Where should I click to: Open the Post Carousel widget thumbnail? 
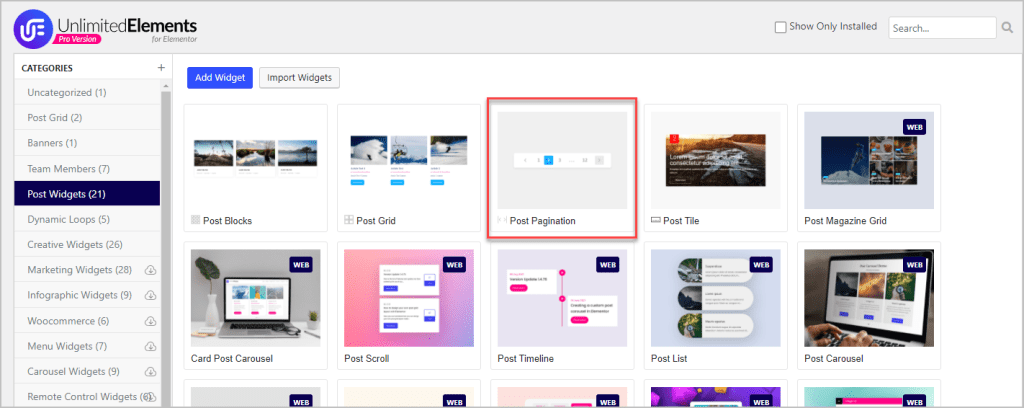point(869,298)
